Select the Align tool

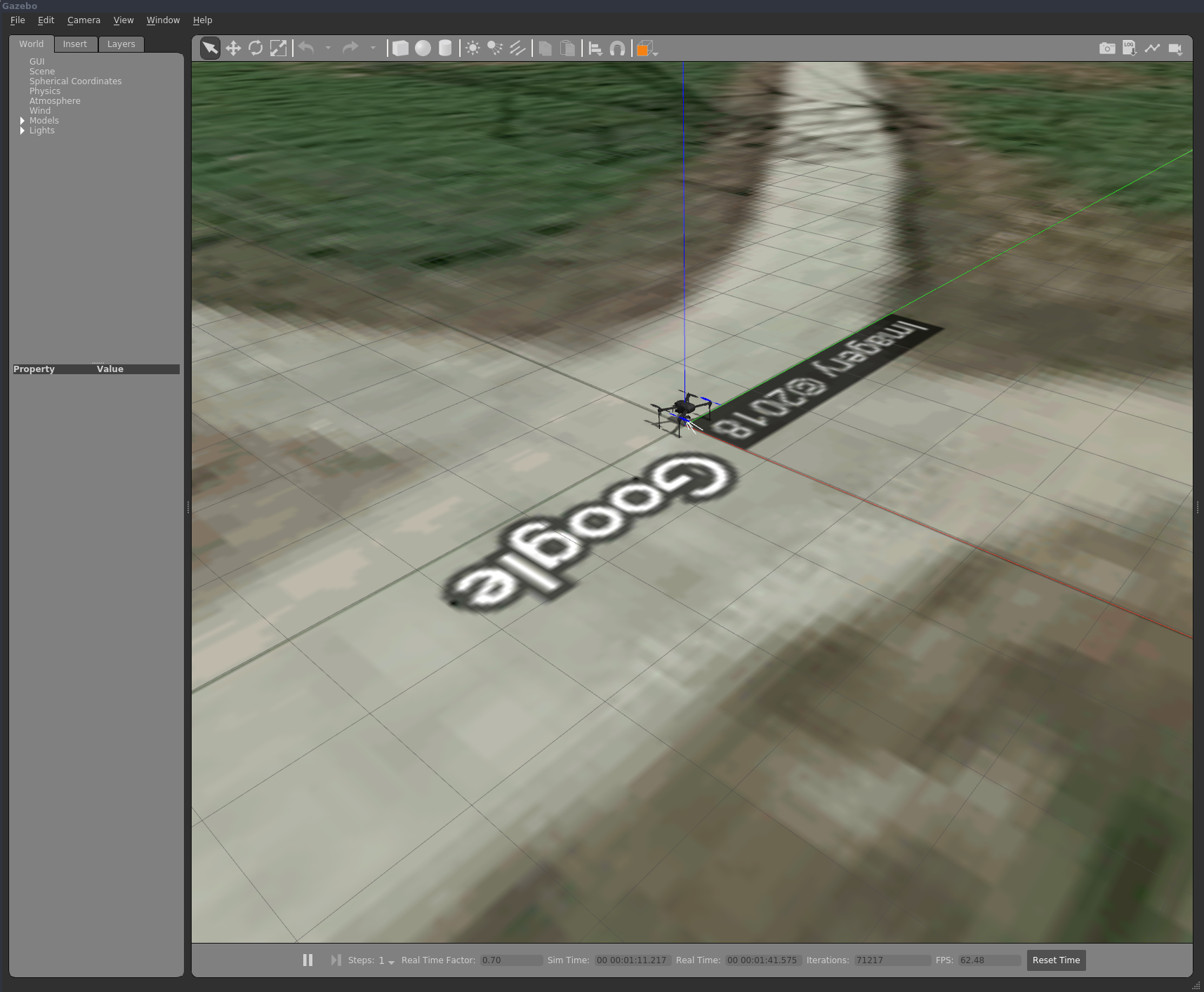595,48
